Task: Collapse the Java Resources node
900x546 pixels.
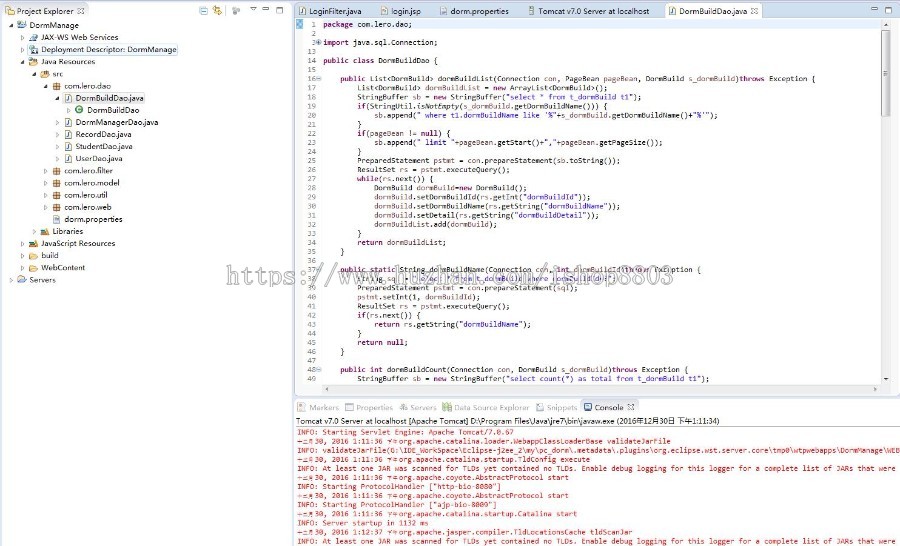Action: tap(22, 61)
